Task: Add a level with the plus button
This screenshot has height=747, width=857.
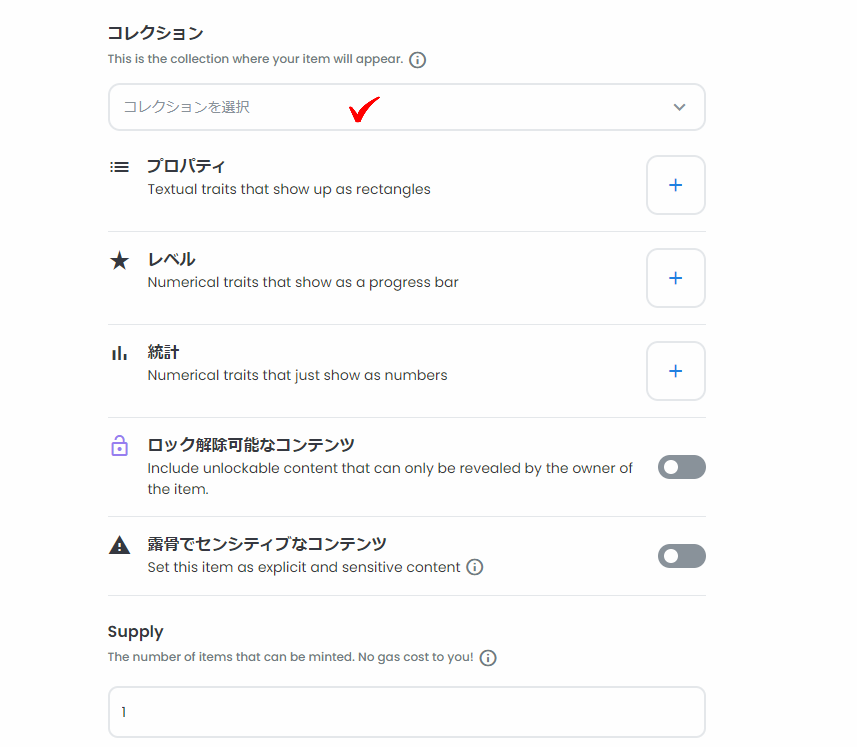Action: pyautogui.click(x=676, y=278)
